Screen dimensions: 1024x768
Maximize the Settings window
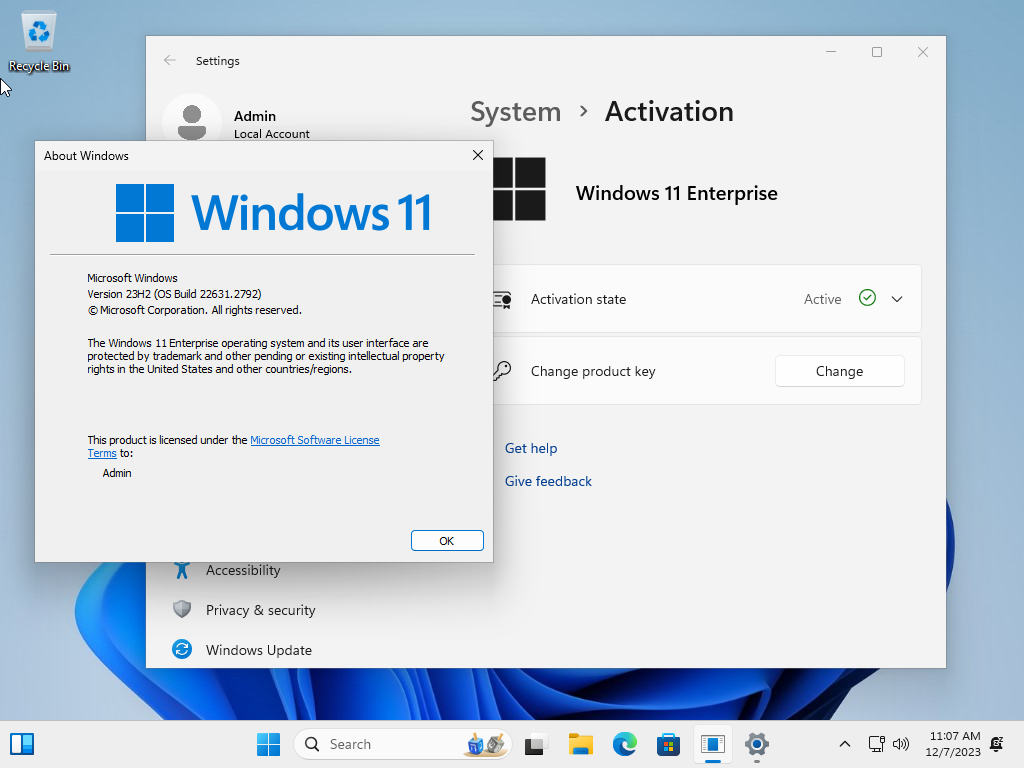(x=877, y=52)
